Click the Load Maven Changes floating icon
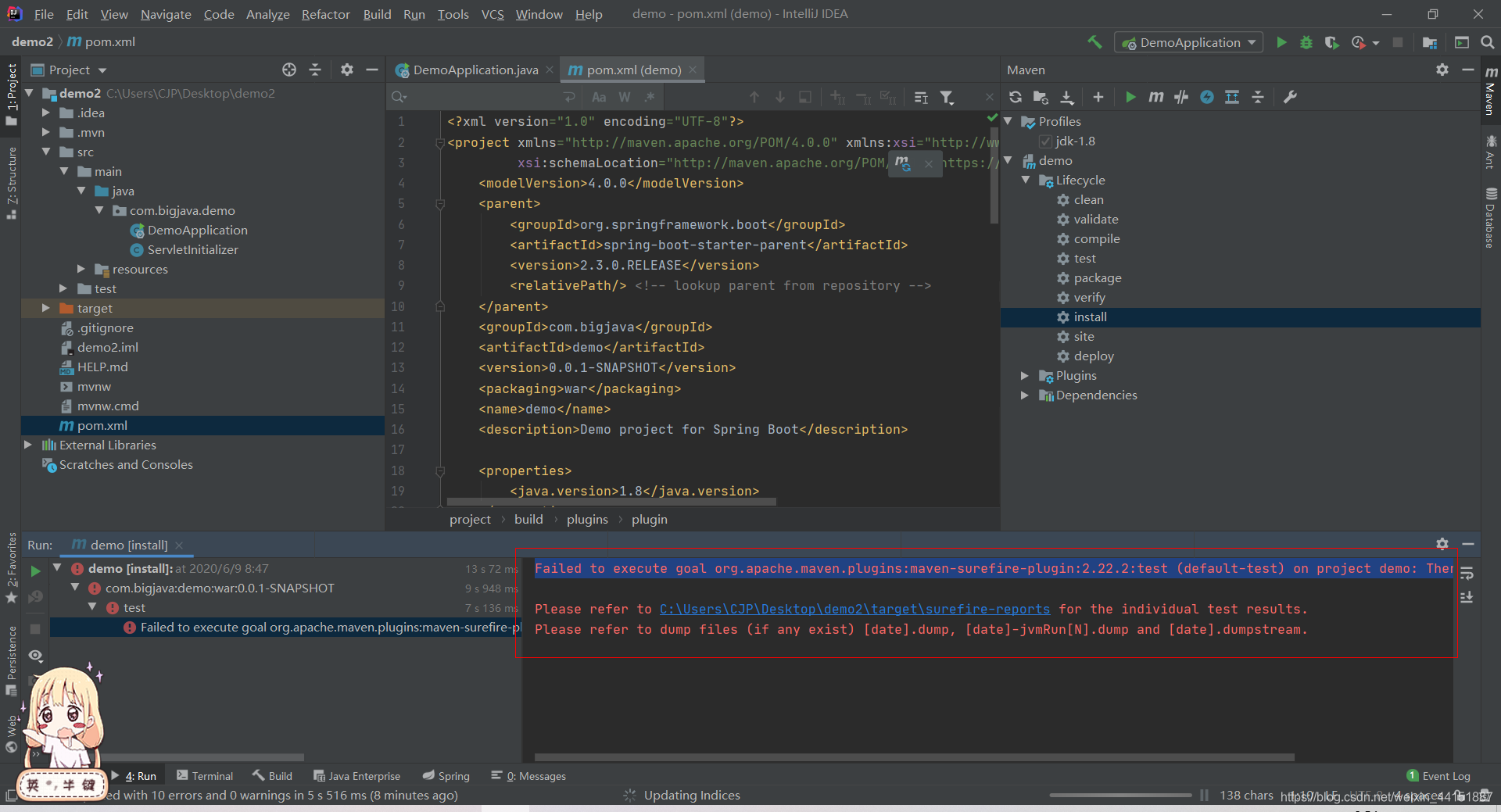The image size is (1501, 812). pyautogui.click(x=903, y=163)
